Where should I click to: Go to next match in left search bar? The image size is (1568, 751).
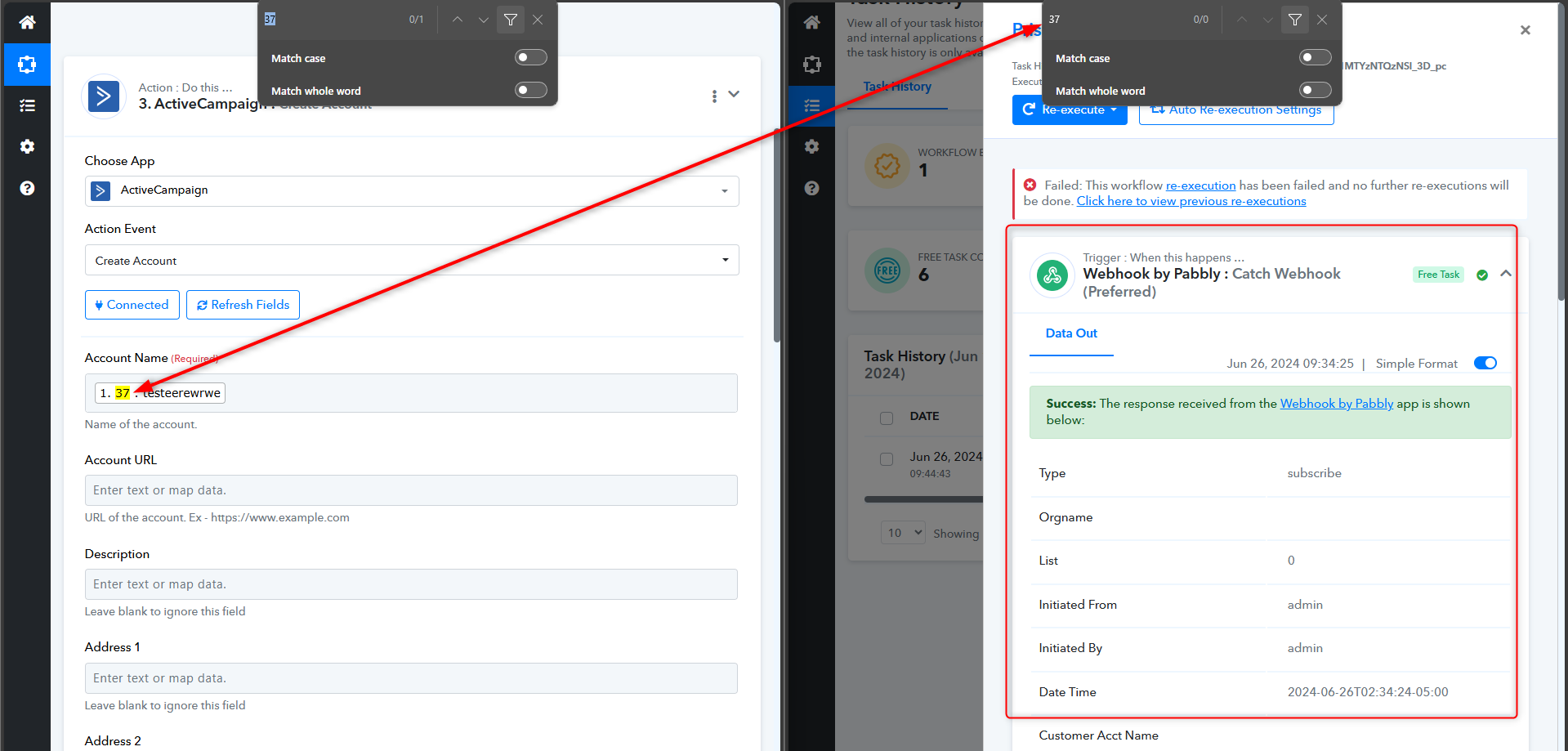tap(484, 20)
